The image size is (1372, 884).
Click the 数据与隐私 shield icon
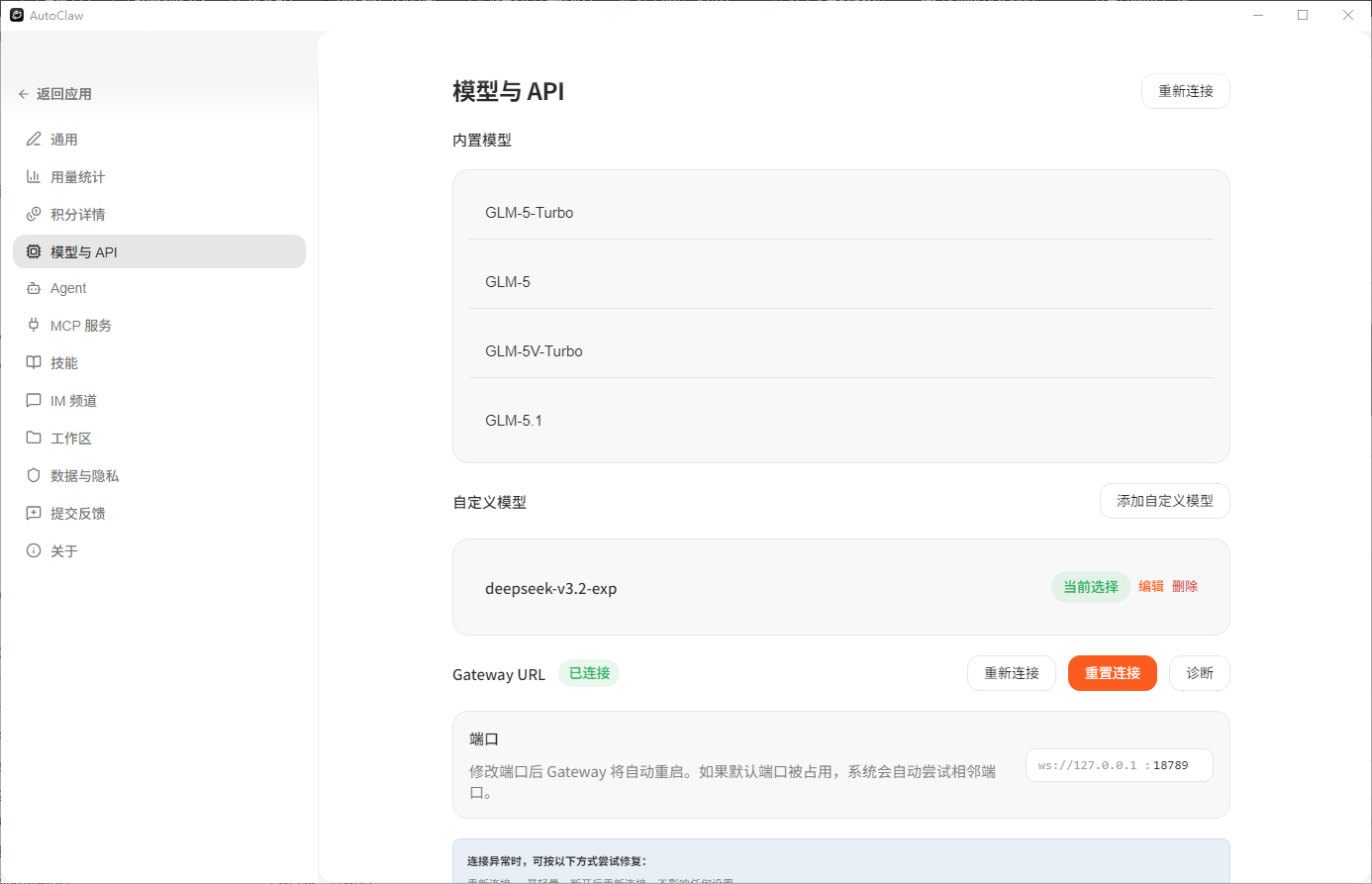34,476
